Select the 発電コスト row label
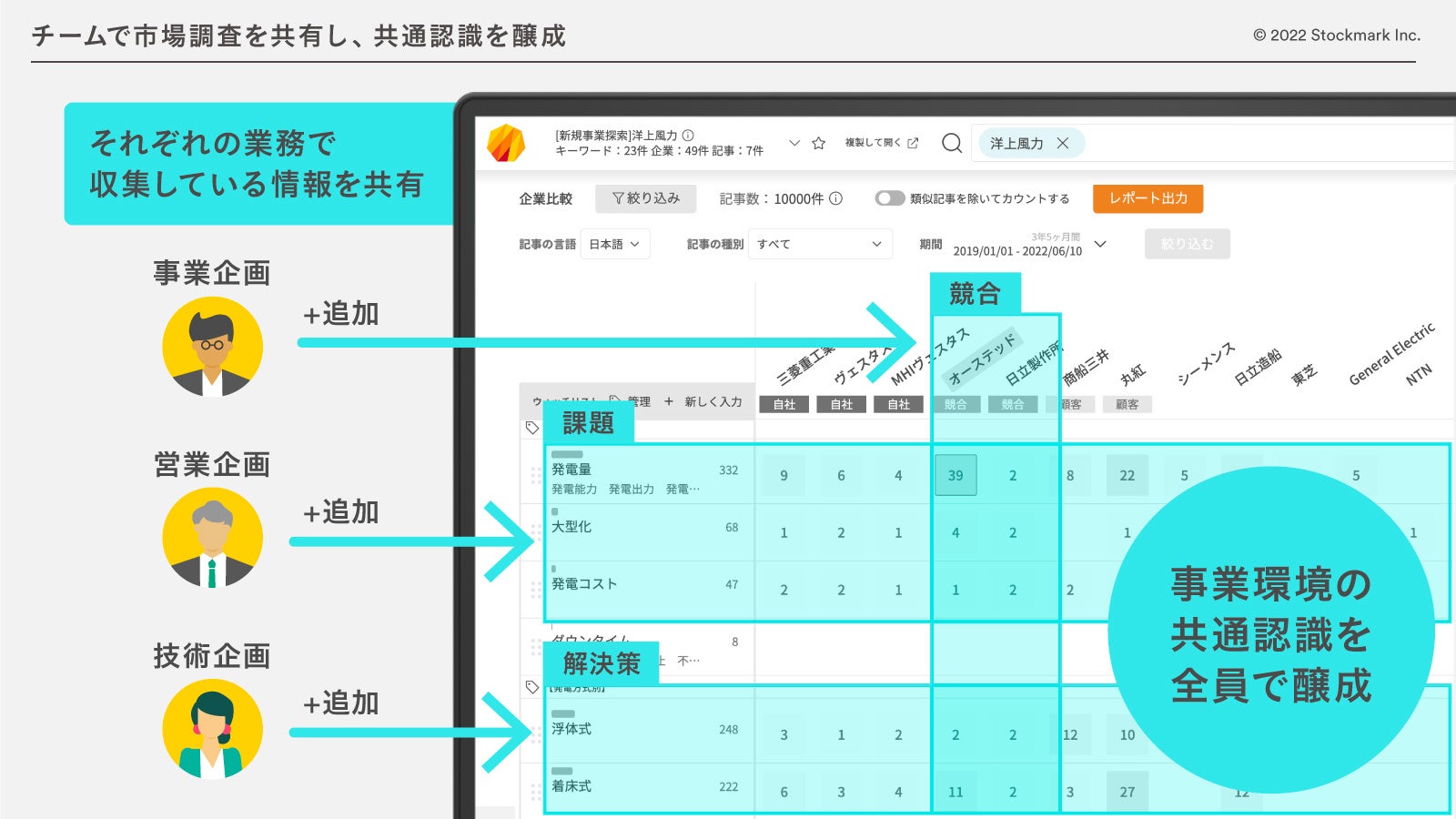 pyautogui.click(x=584, y=584)
